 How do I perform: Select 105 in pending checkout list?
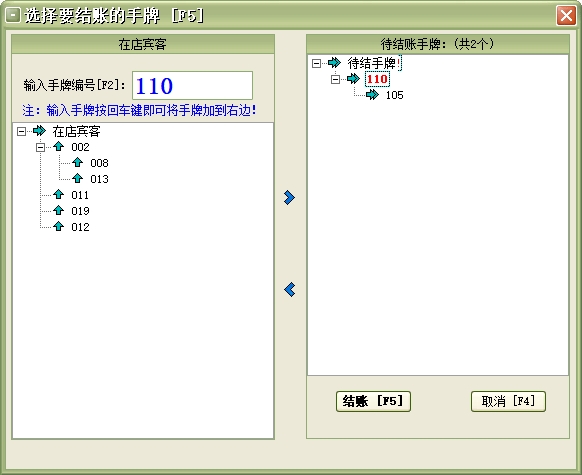pyautogui.click(x=395, y=95)
